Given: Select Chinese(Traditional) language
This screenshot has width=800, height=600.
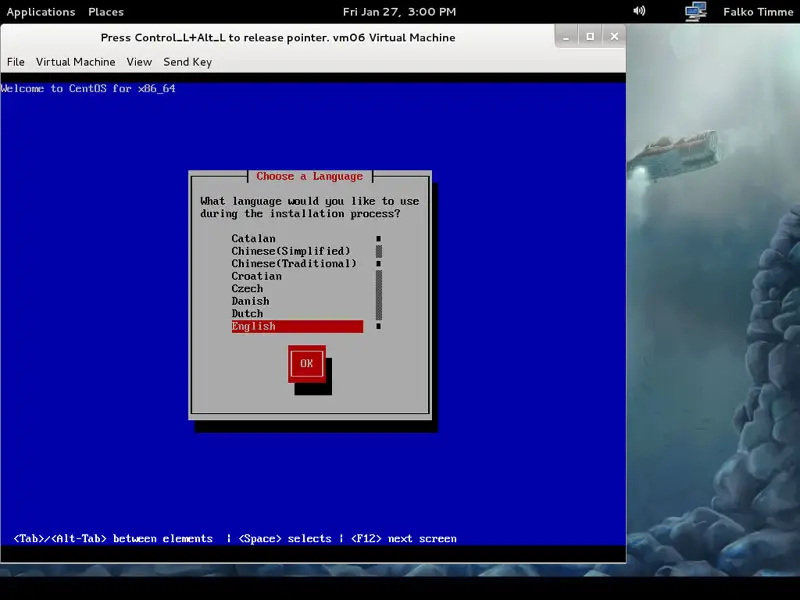Looking at the screenshot, I should click(297, 263).
